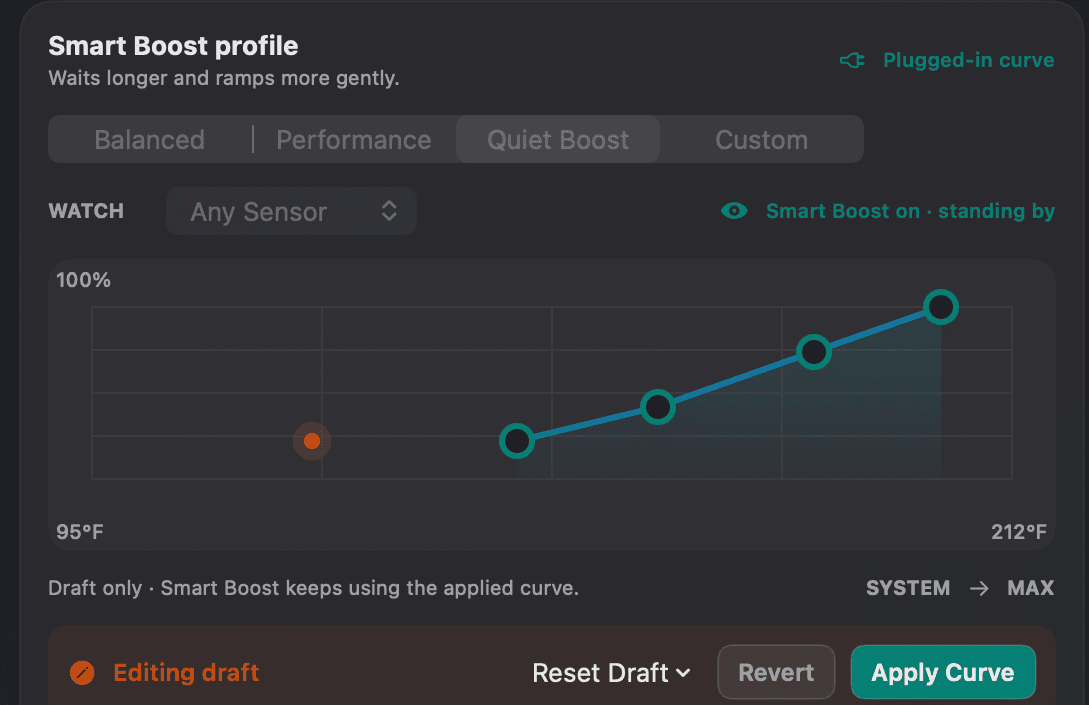Select the second curve control point
The width and height of the screenshot is (1089, 705).
658,407
